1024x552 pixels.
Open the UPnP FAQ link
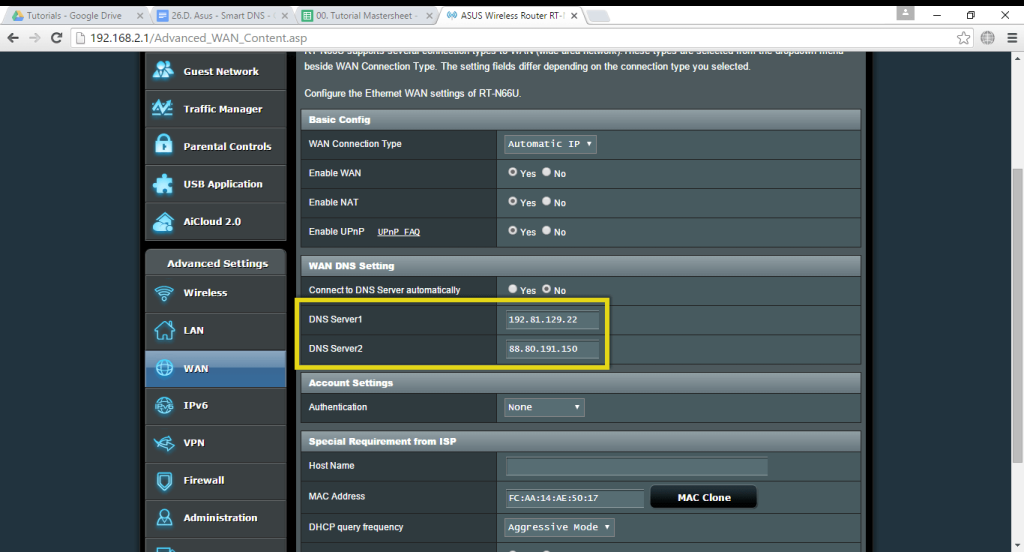[x=398, y=232]
